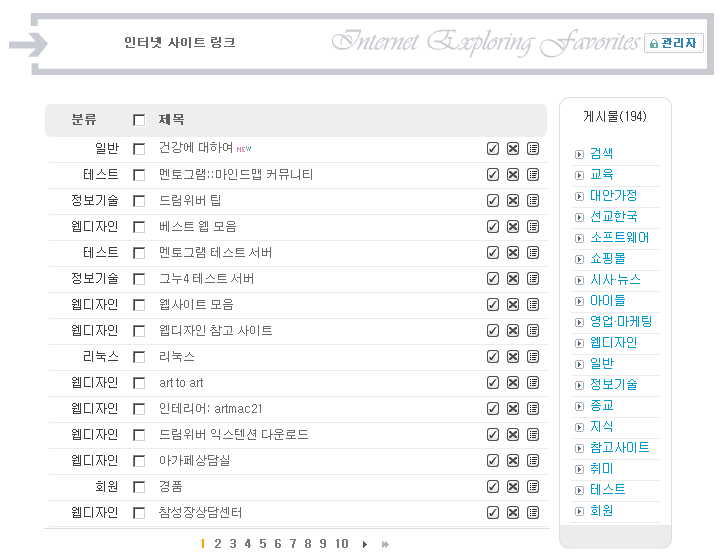Open the 웹디자인 참고 사이트 link

click(215, 330)
